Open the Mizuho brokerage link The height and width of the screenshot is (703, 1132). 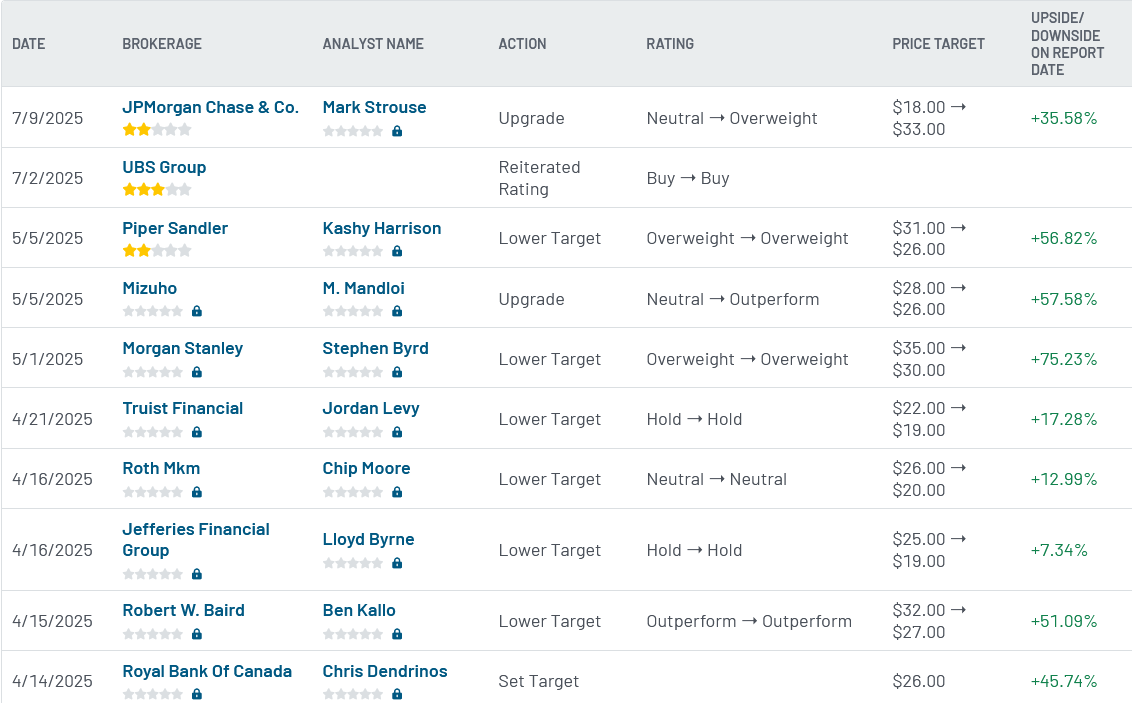pyautogui.click(x=149, y=288)
